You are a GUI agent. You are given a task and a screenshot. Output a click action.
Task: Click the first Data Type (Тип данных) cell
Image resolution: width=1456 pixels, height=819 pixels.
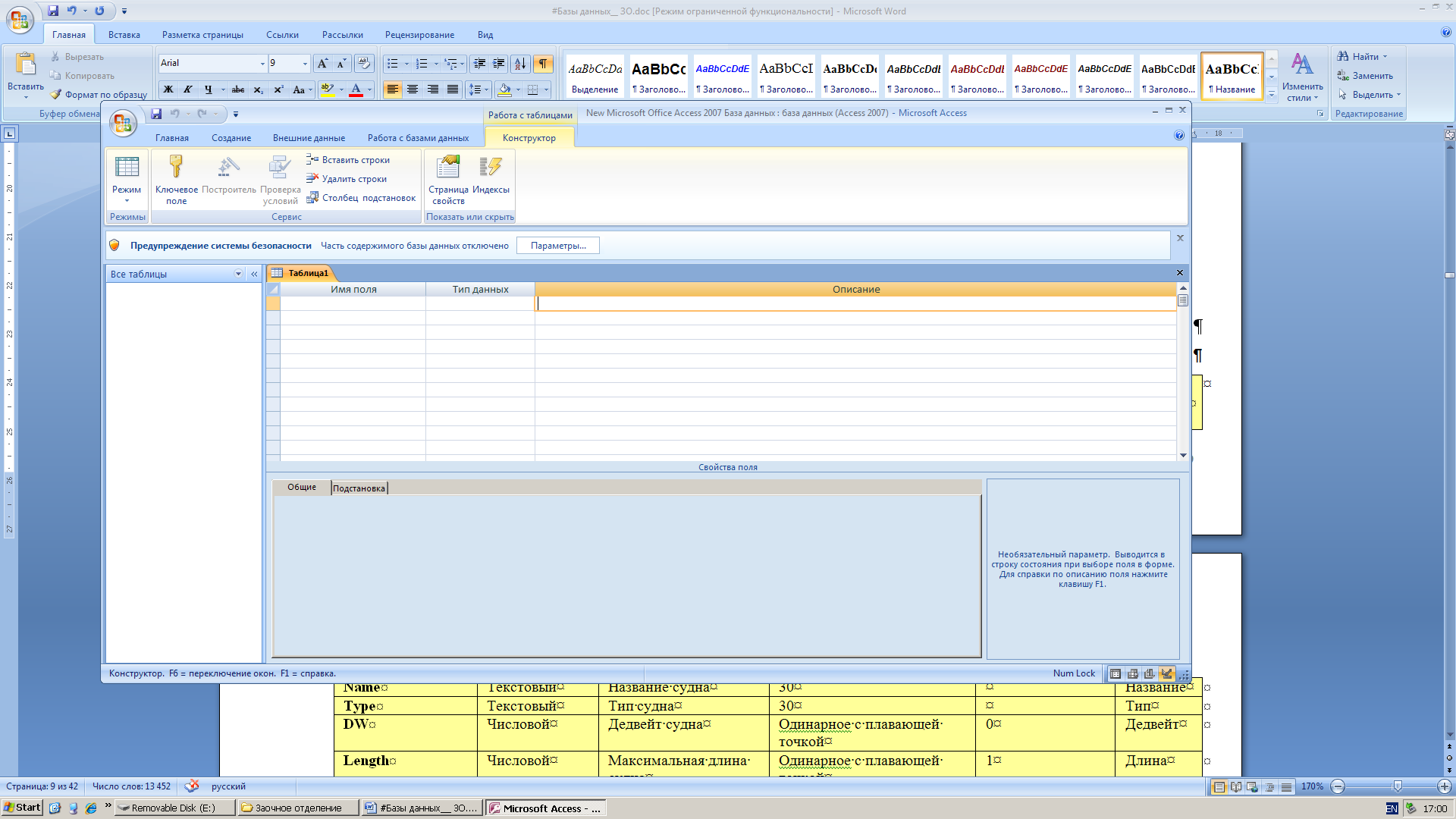(x=480, y=303)
